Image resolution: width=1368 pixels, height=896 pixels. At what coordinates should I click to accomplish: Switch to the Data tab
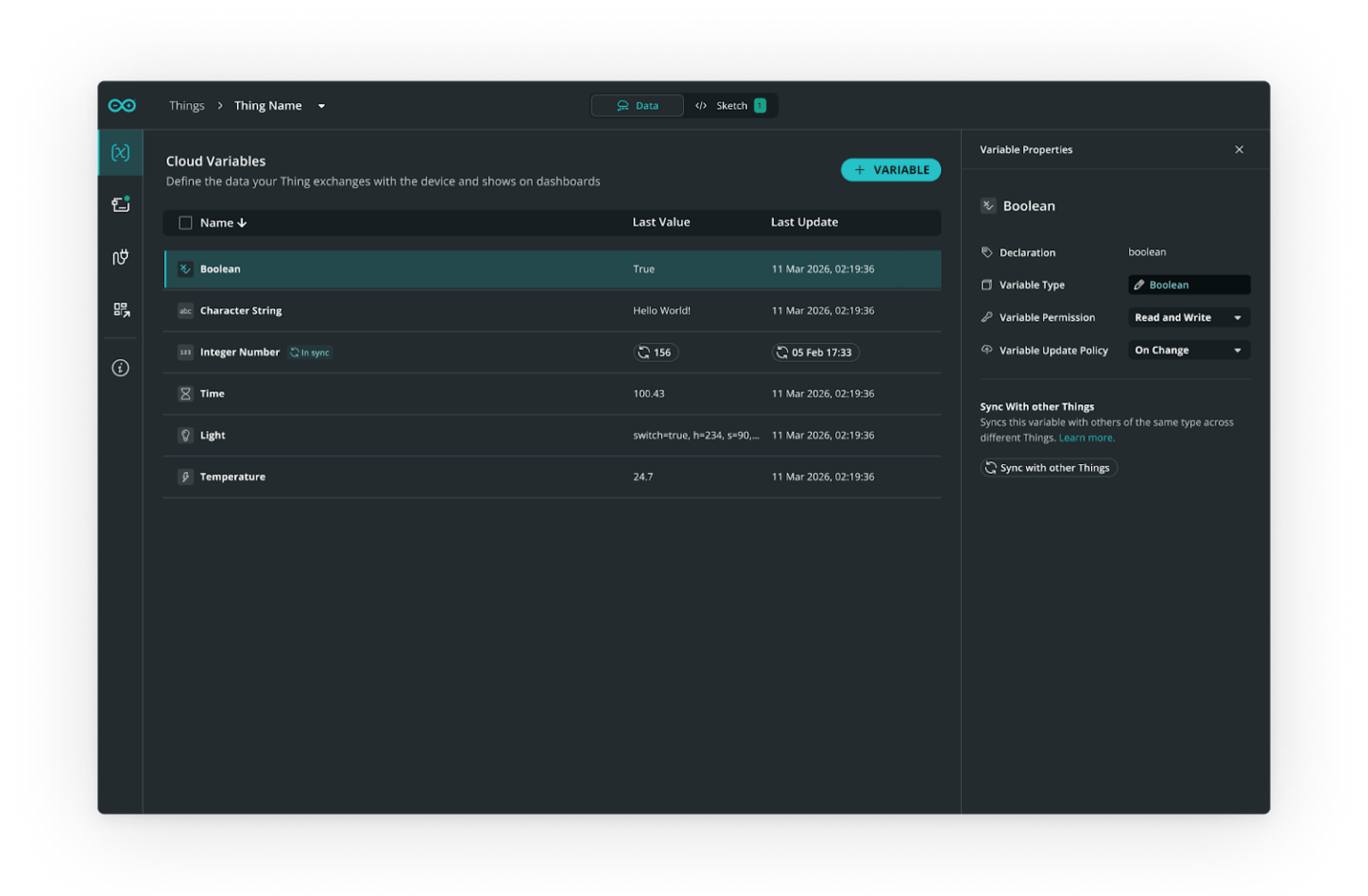[x=638, y=106]
